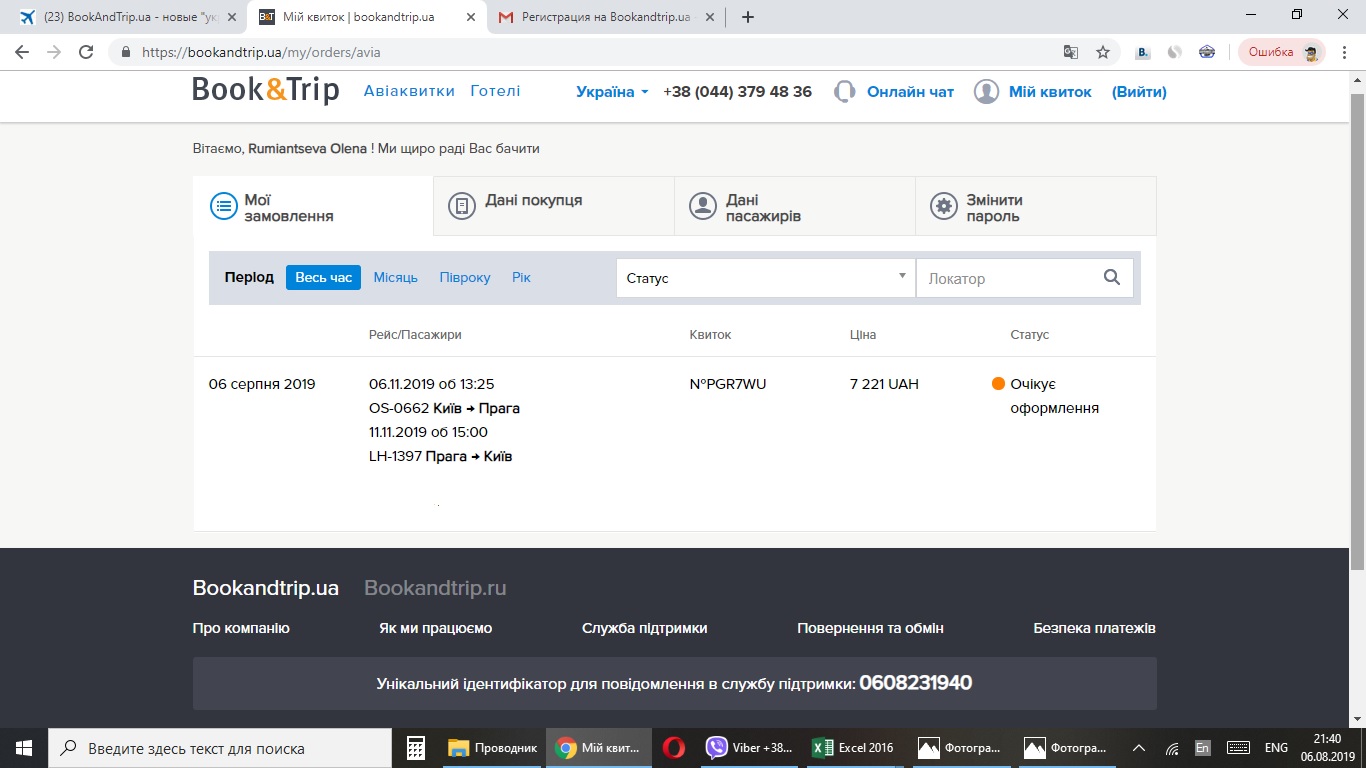Expand the Україна country selector

(x=612, y=92)
